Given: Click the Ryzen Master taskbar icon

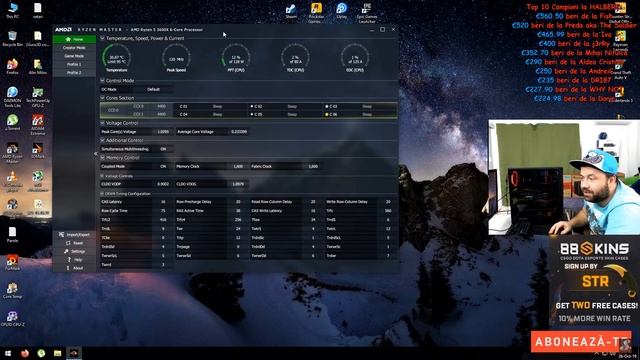Looking at the screenshot, I should click(74, 353).
